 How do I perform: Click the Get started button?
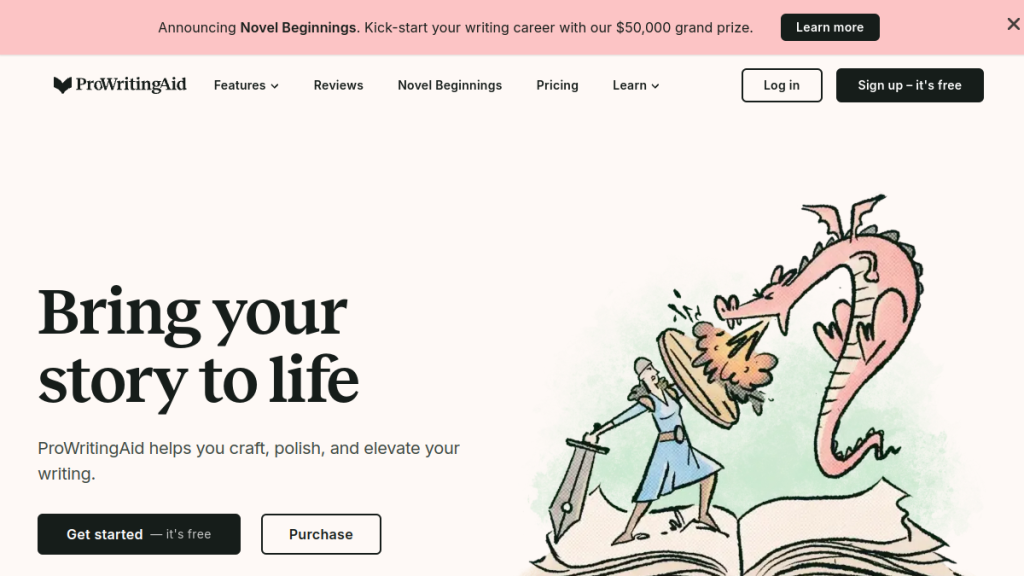pos(139,534)
